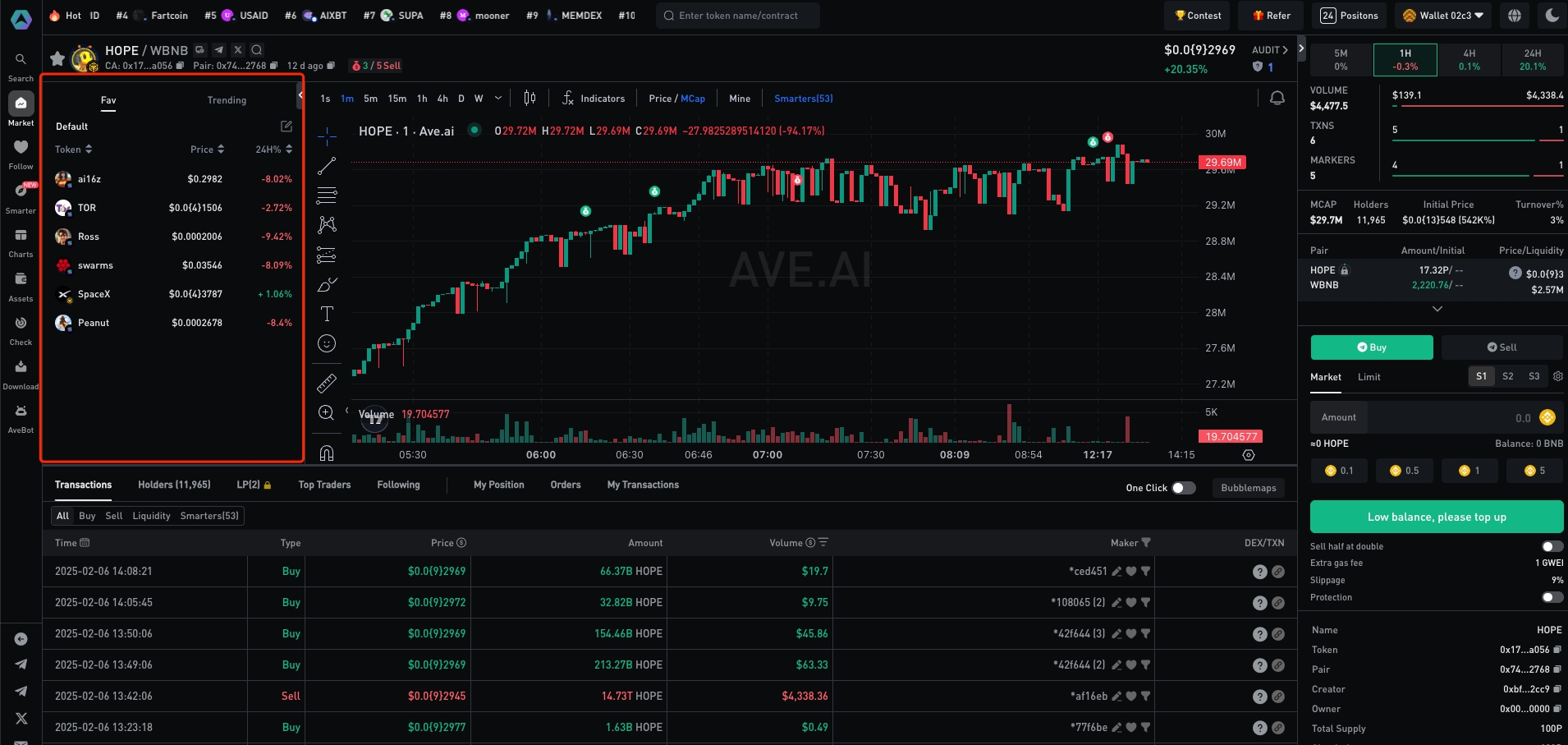Switch to the Top Traders tab

click(x=324, y=485)
